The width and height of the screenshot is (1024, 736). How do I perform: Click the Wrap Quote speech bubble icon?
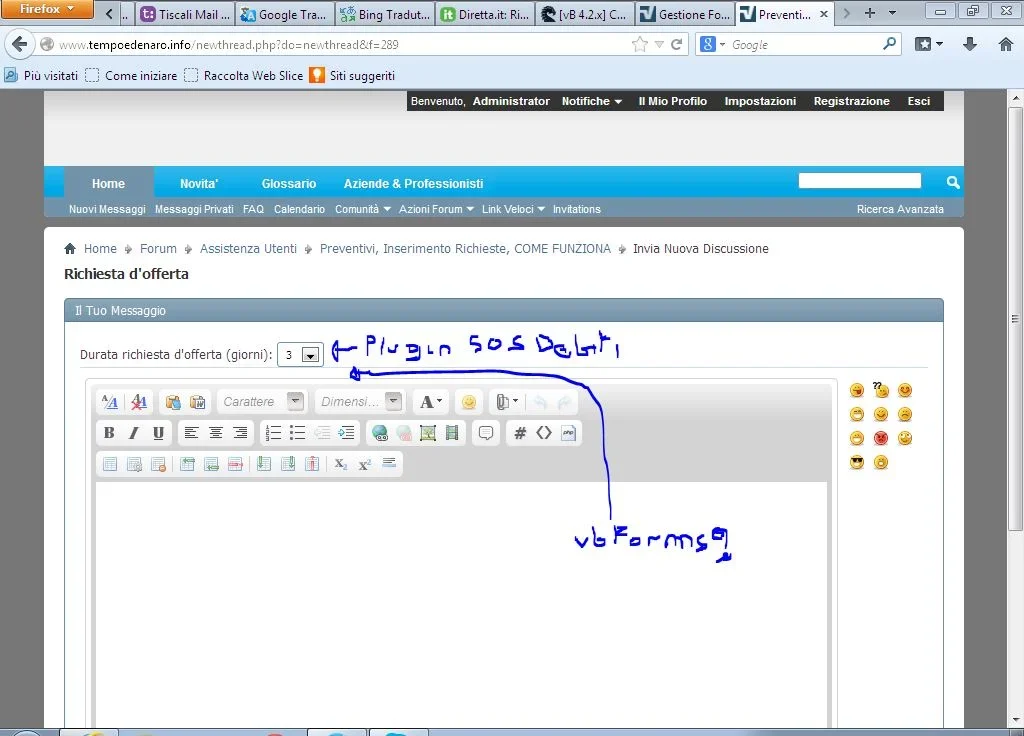tap(486, 432)
